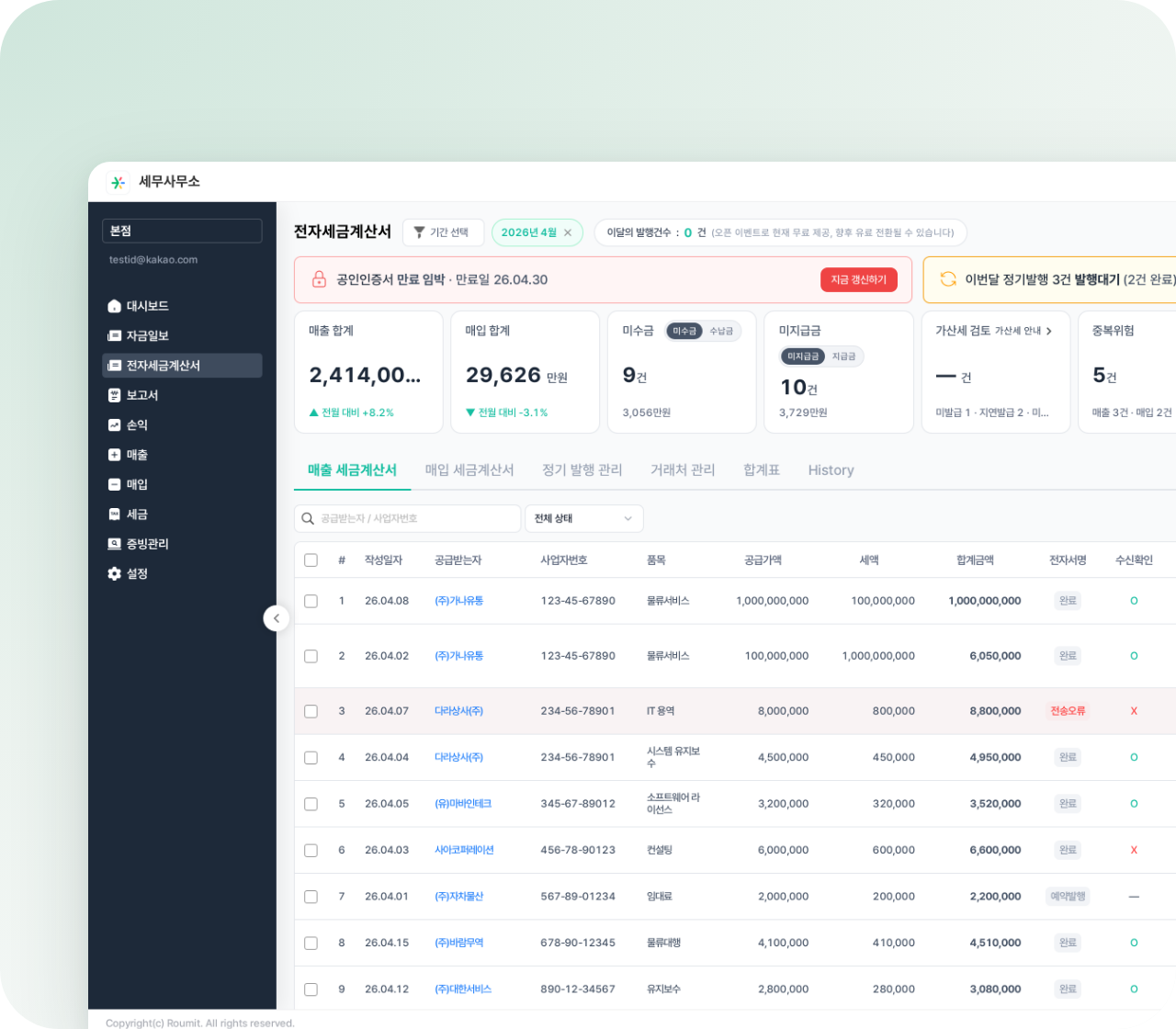Click business number 345-67-89012
Screen dimensions: 1176x1029
[x=578, y=804]
